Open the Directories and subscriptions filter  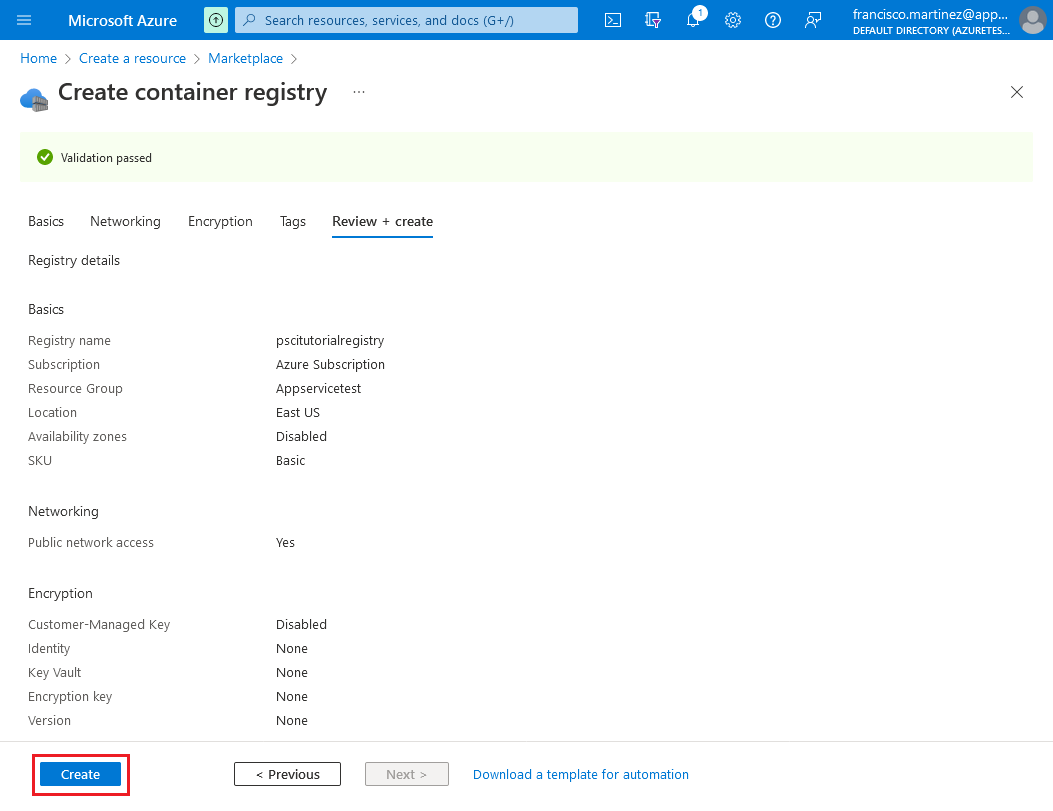(x=653, y=19)
